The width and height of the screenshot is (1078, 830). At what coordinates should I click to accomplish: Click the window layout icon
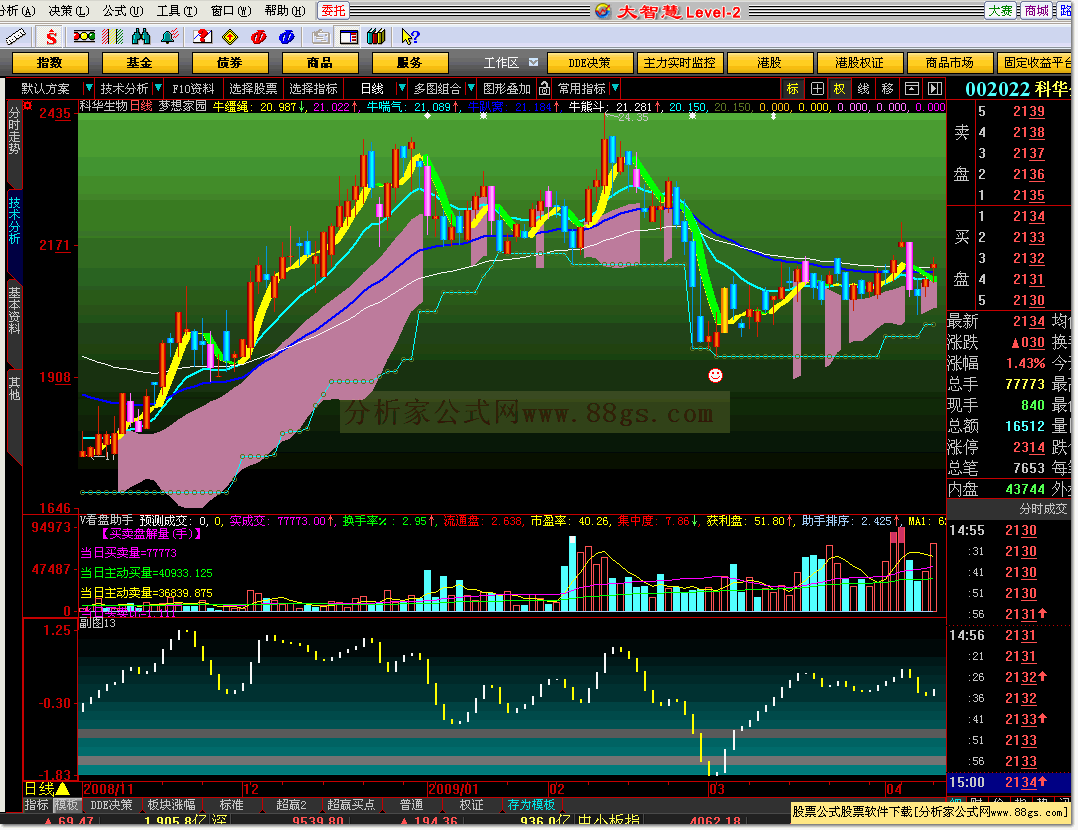[x=349, y=37]
